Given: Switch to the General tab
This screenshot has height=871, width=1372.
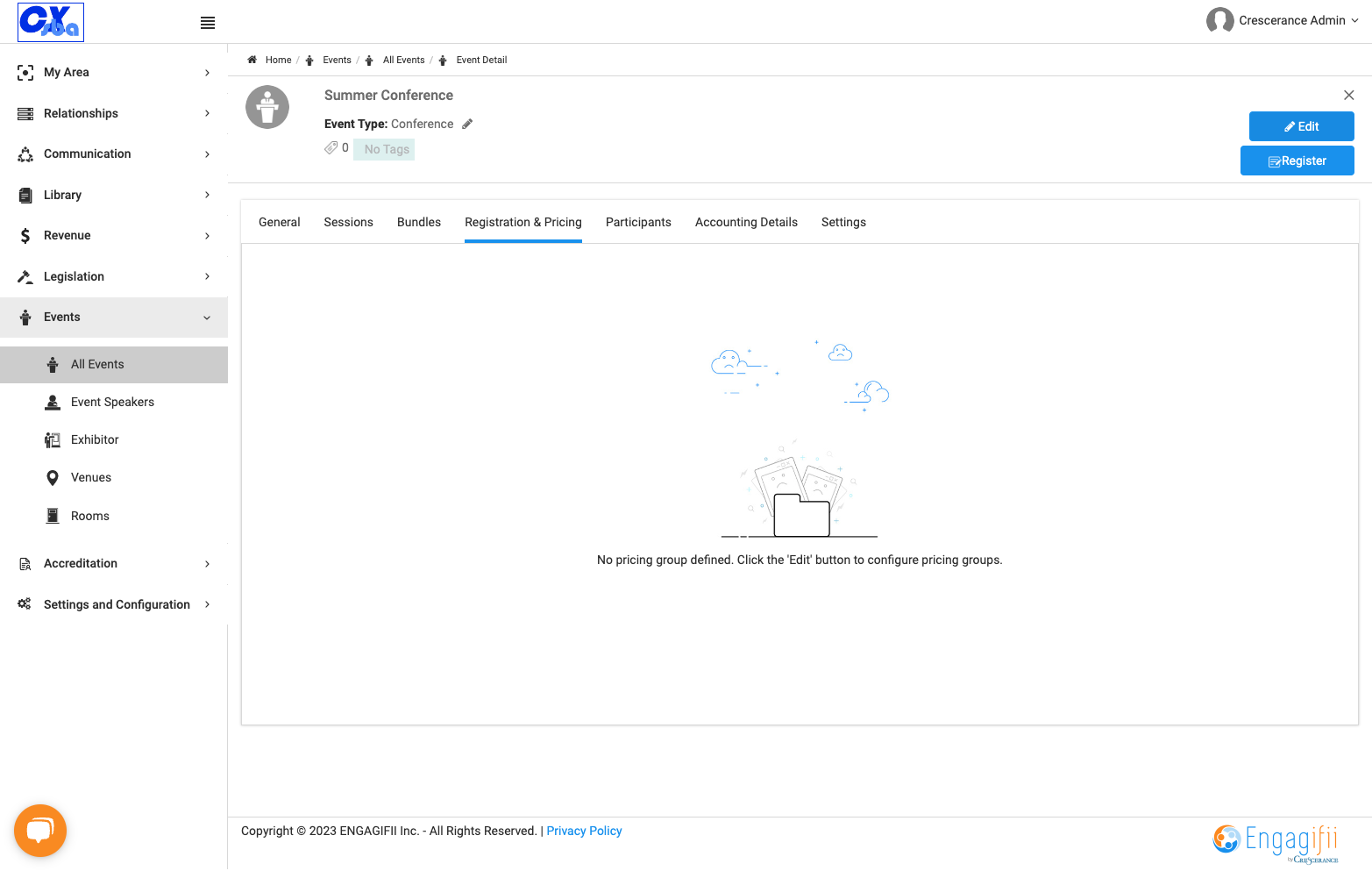Looking at the screenshot, I should [x=280, y=222].
